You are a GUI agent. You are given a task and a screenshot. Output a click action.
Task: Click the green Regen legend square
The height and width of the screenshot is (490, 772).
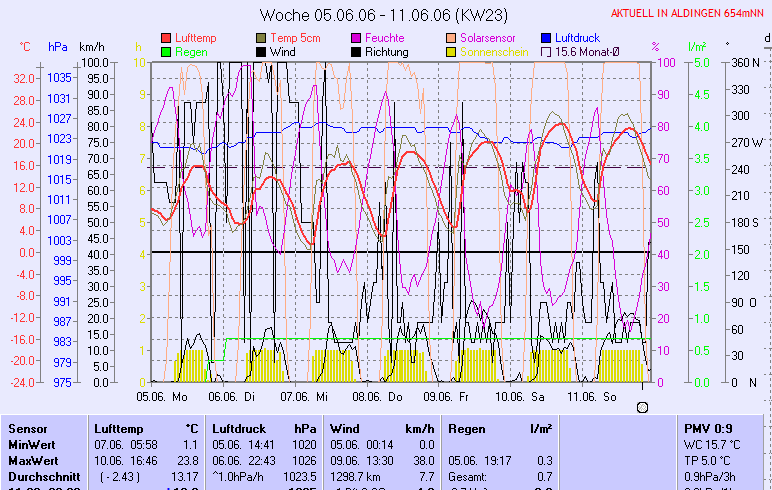[x=166, y=52]
